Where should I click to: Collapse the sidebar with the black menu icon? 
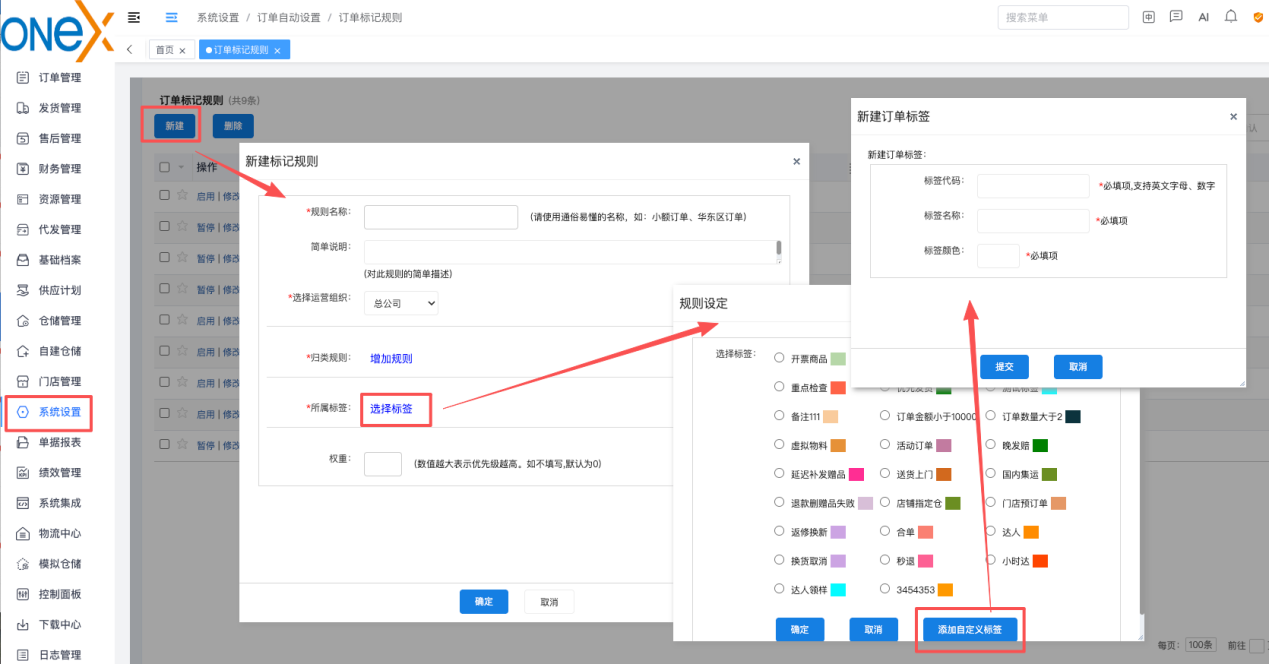click(134, 17)
